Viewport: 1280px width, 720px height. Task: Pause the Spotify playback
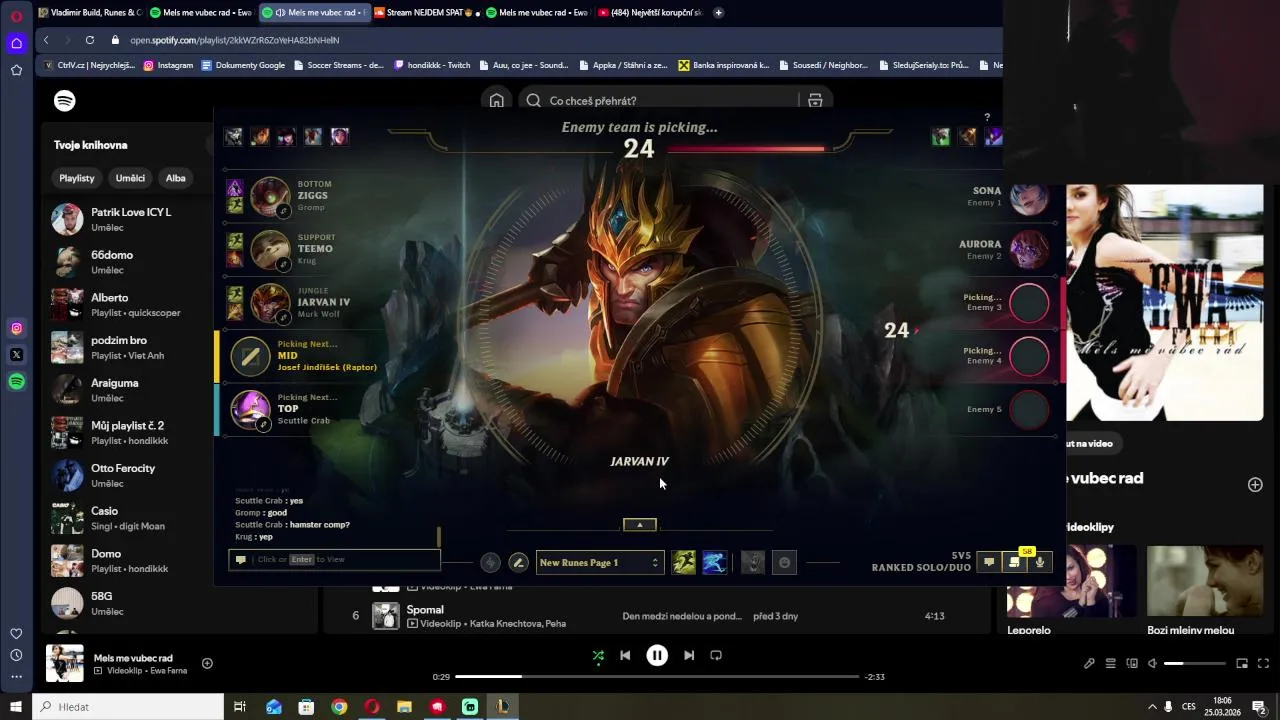point(657,656)
